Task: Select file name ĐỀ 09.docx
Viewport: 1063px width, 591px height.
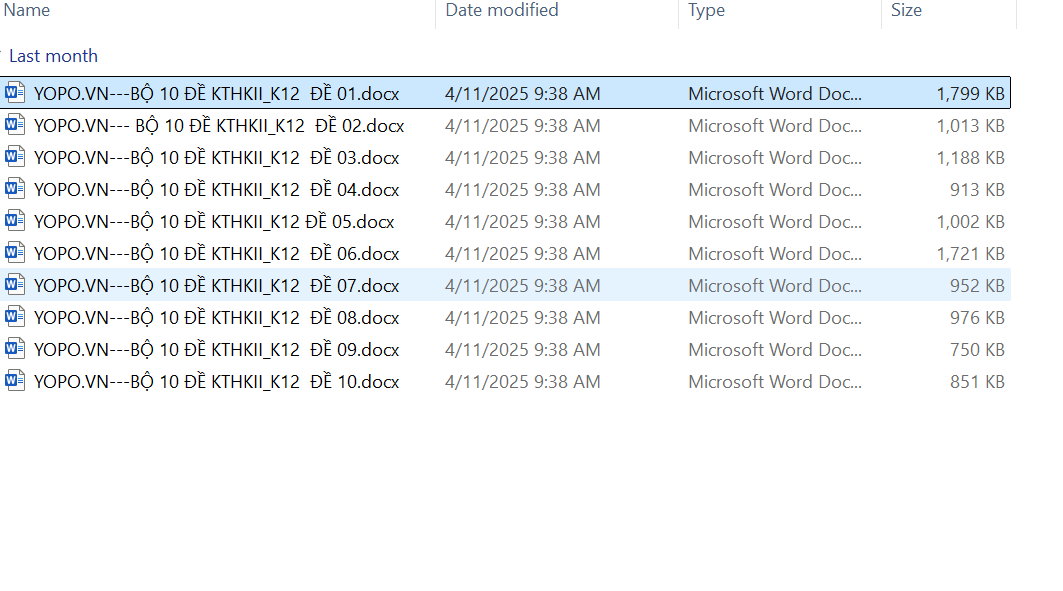Action: click(216, 350)
